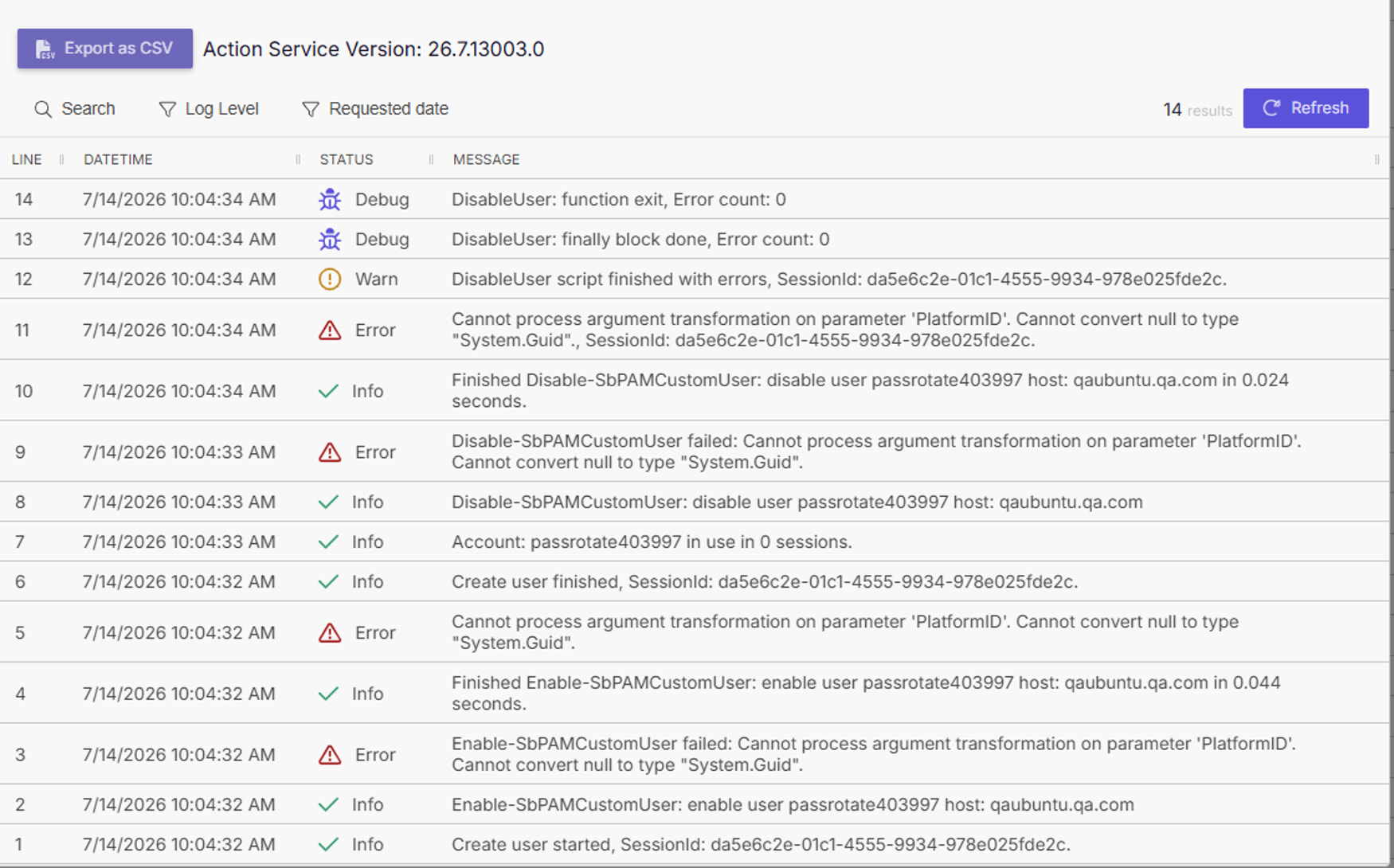Click the Error triangle icon on line 9
The height and width of the screenshot is (868, 1394).
[330, 452]
